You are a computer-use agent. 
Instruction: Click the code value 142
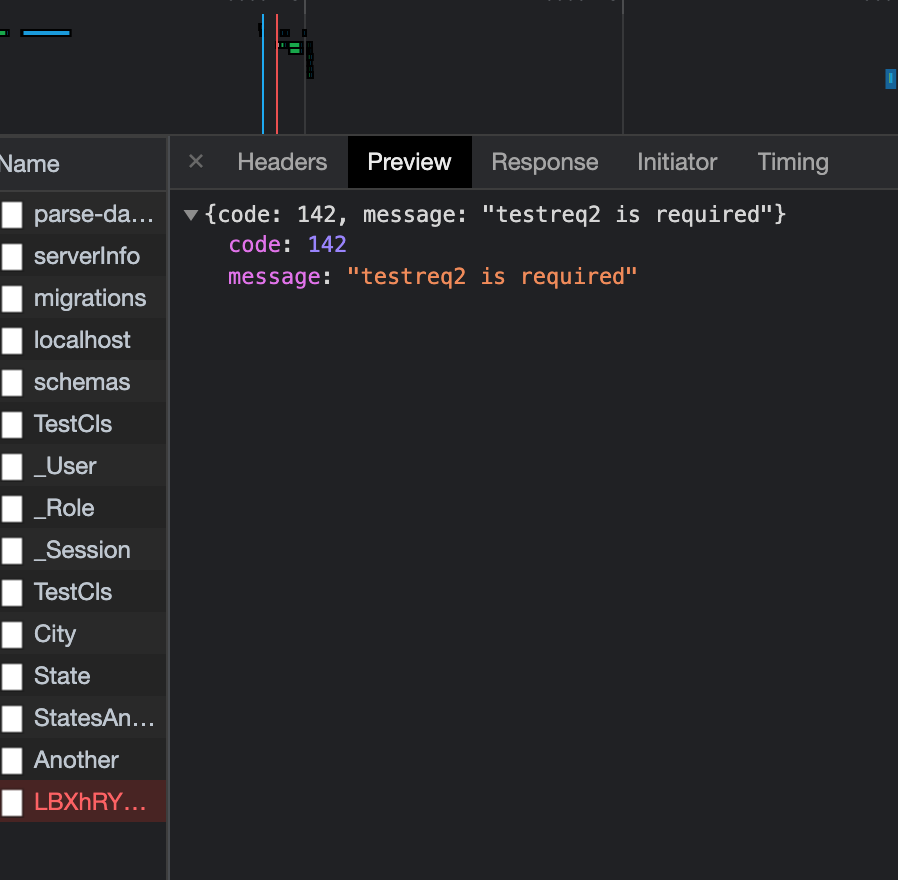[327, 245]
